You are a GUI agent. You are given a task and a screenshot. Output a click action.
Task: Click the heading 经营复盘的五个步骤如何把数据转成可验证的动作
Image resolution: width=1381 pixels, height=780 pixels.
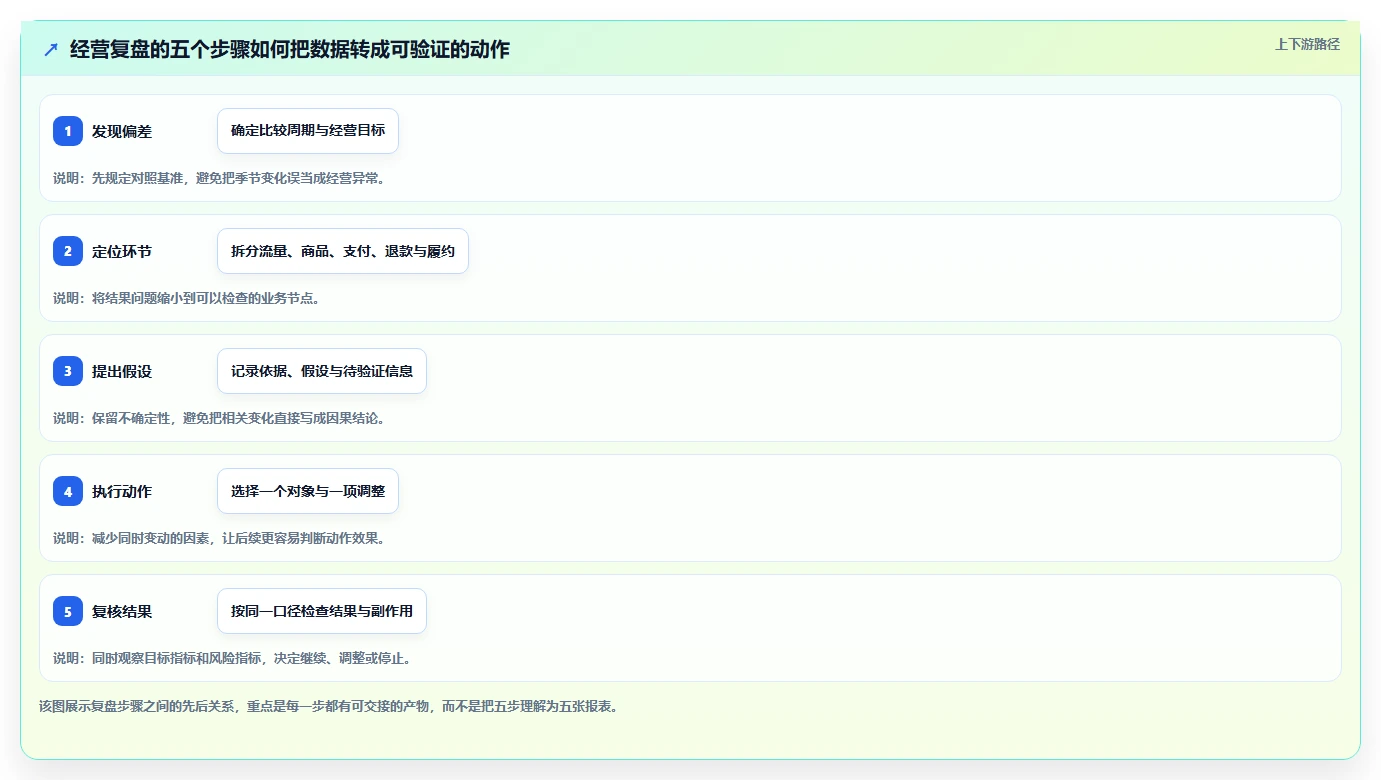(290, 50)
